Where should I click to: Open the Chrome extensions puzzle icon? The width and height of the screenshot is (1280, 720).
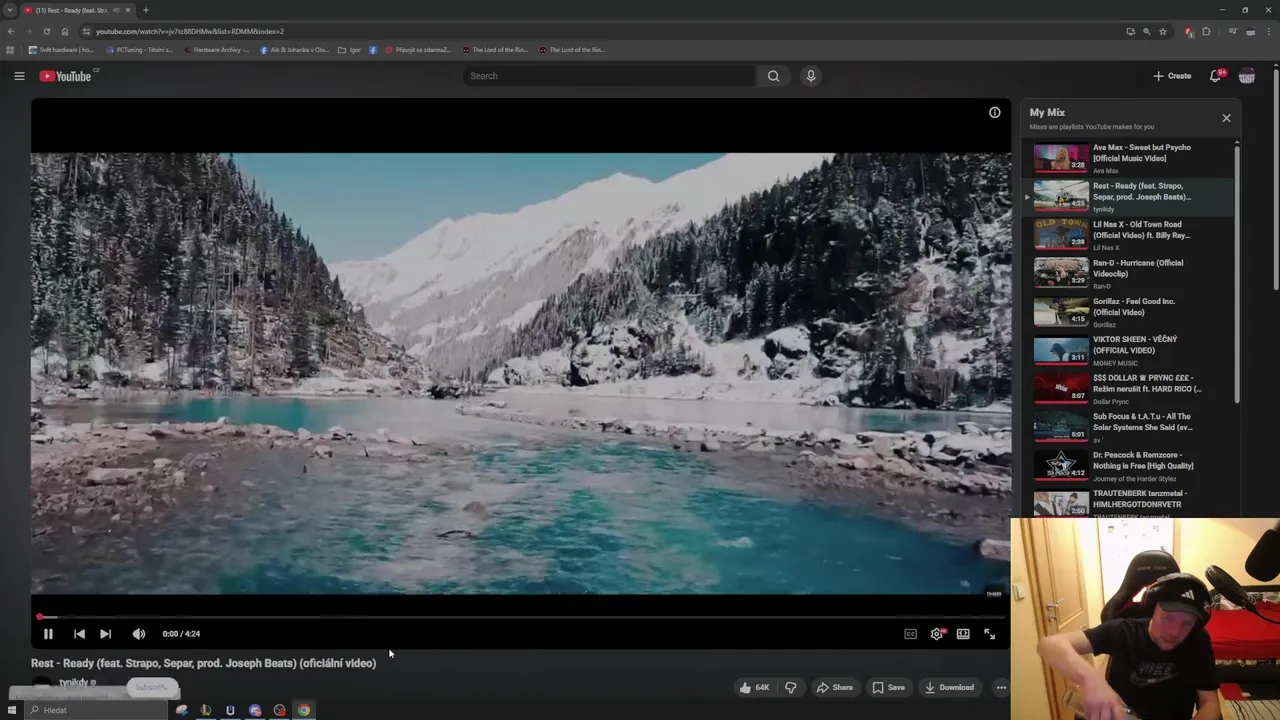tap(1206, 31)
